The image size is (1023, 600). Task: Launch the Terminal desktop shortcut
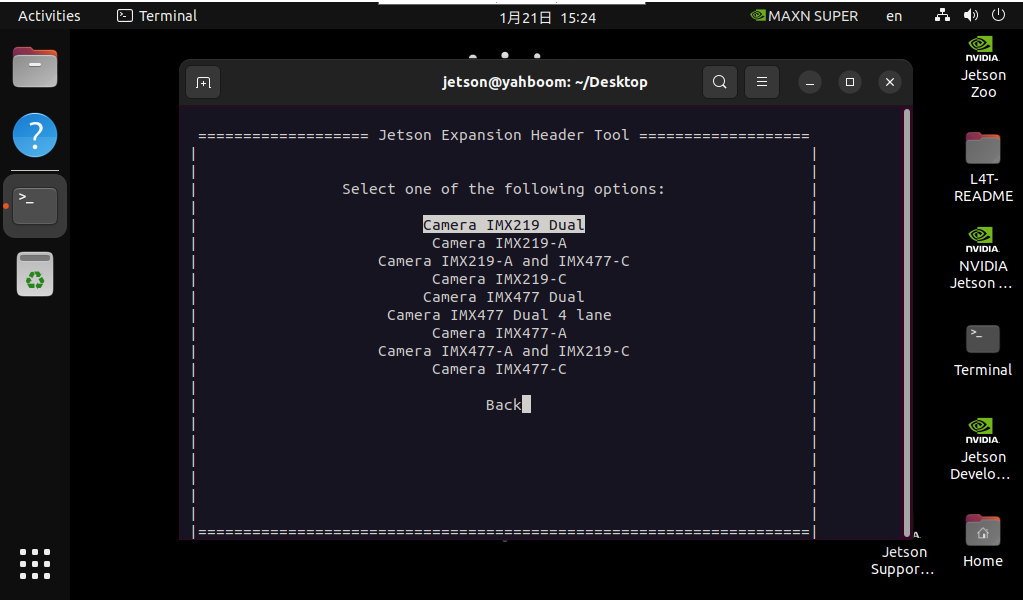[983, 351]
